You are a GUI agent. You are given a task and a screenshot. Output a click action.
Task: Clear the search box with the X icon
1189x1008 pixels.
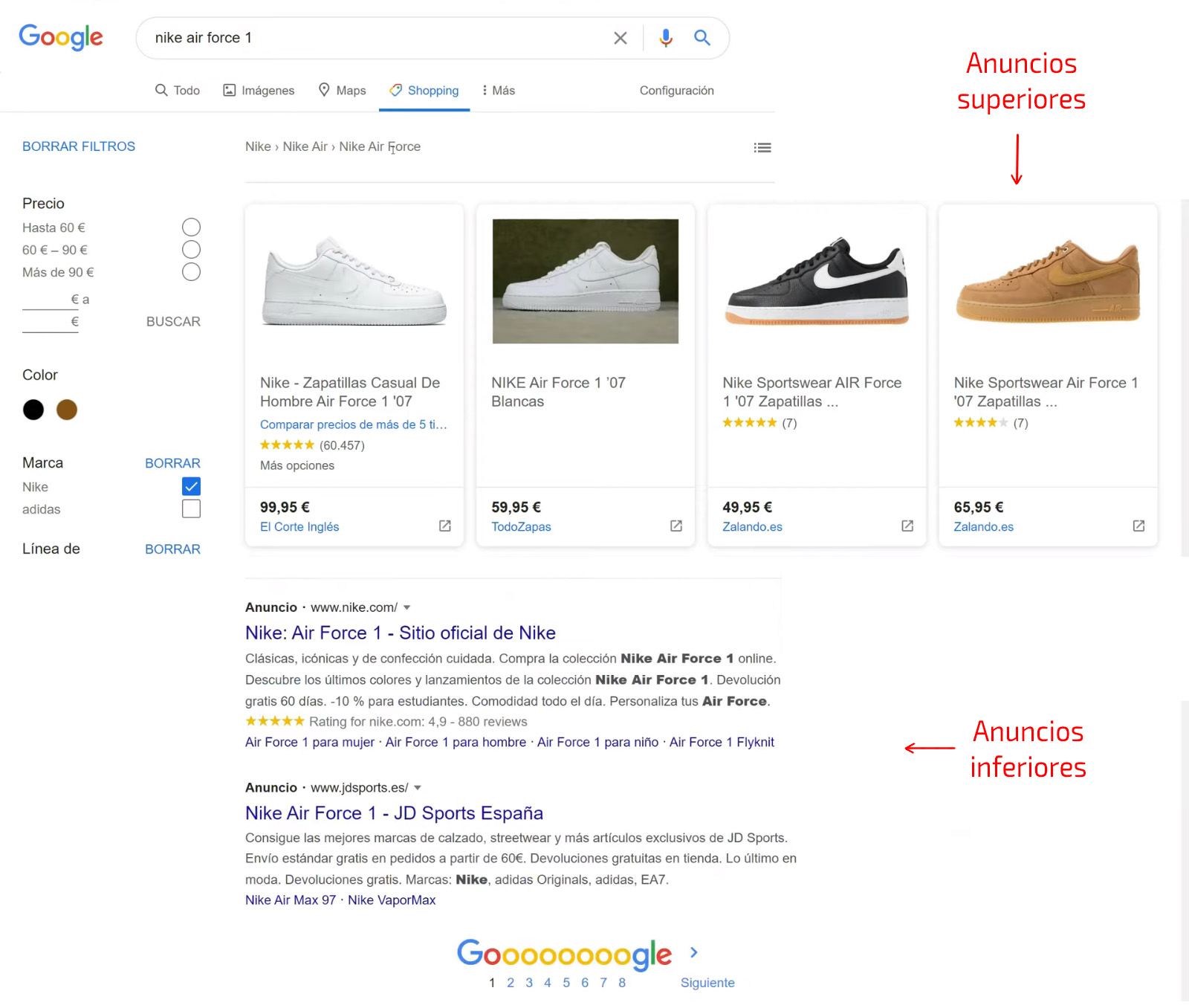[621, 38]
